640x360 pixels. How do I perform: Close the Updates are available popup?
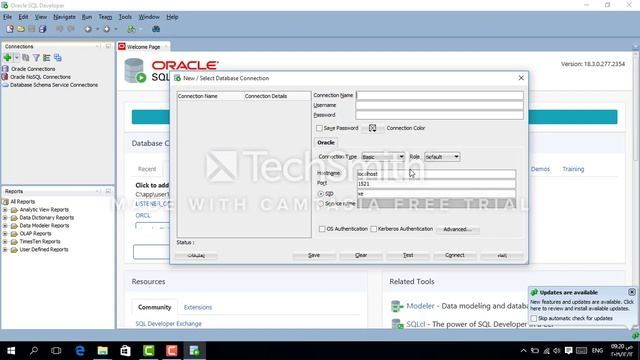pyautogui.click(x=632, y=292)
